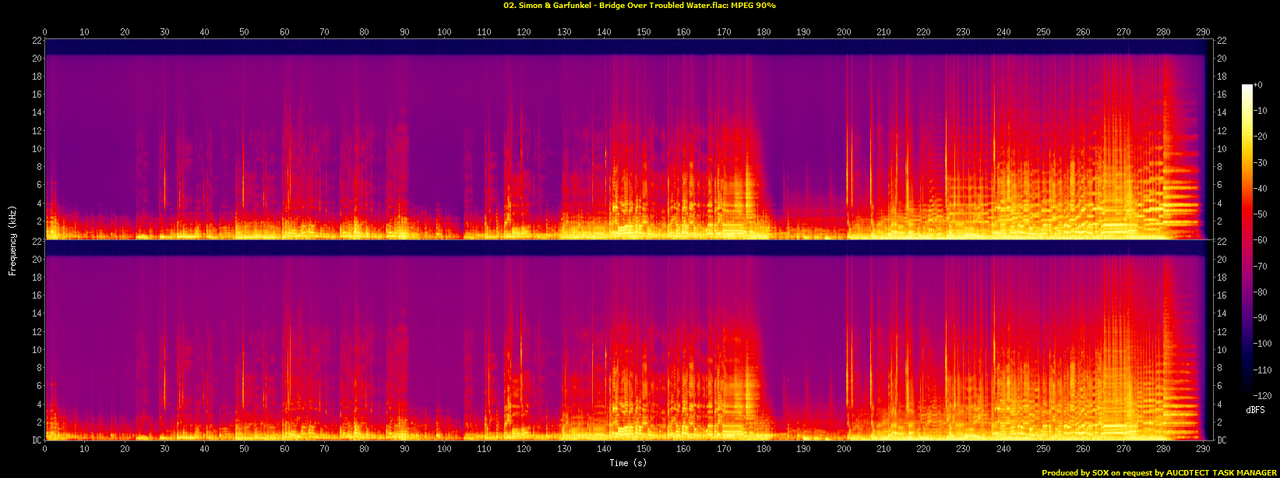Select '-60' on the dBFS color scale
Image resolution: width=1280 pixels, height=478 pixels.
(1262, 241)
